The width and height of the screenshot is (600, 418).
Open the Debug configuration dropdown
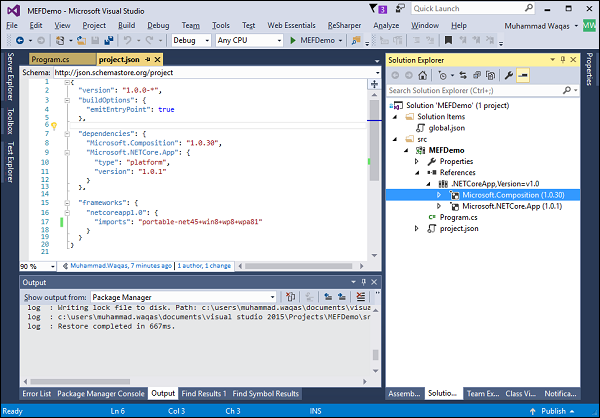click(x=190, y=41)
